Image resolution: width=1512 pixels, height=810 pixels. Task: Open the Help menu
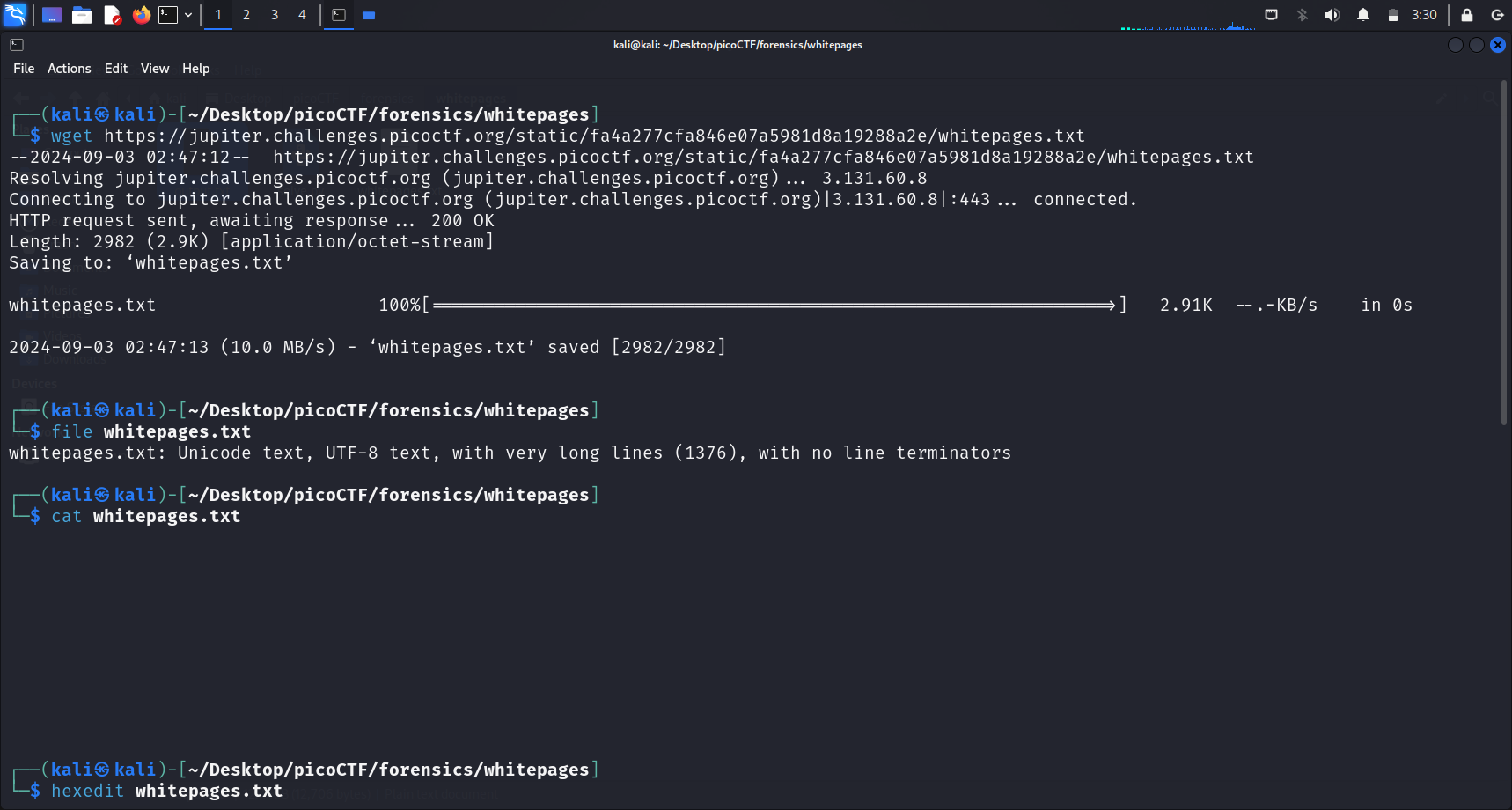click(195, 69)
